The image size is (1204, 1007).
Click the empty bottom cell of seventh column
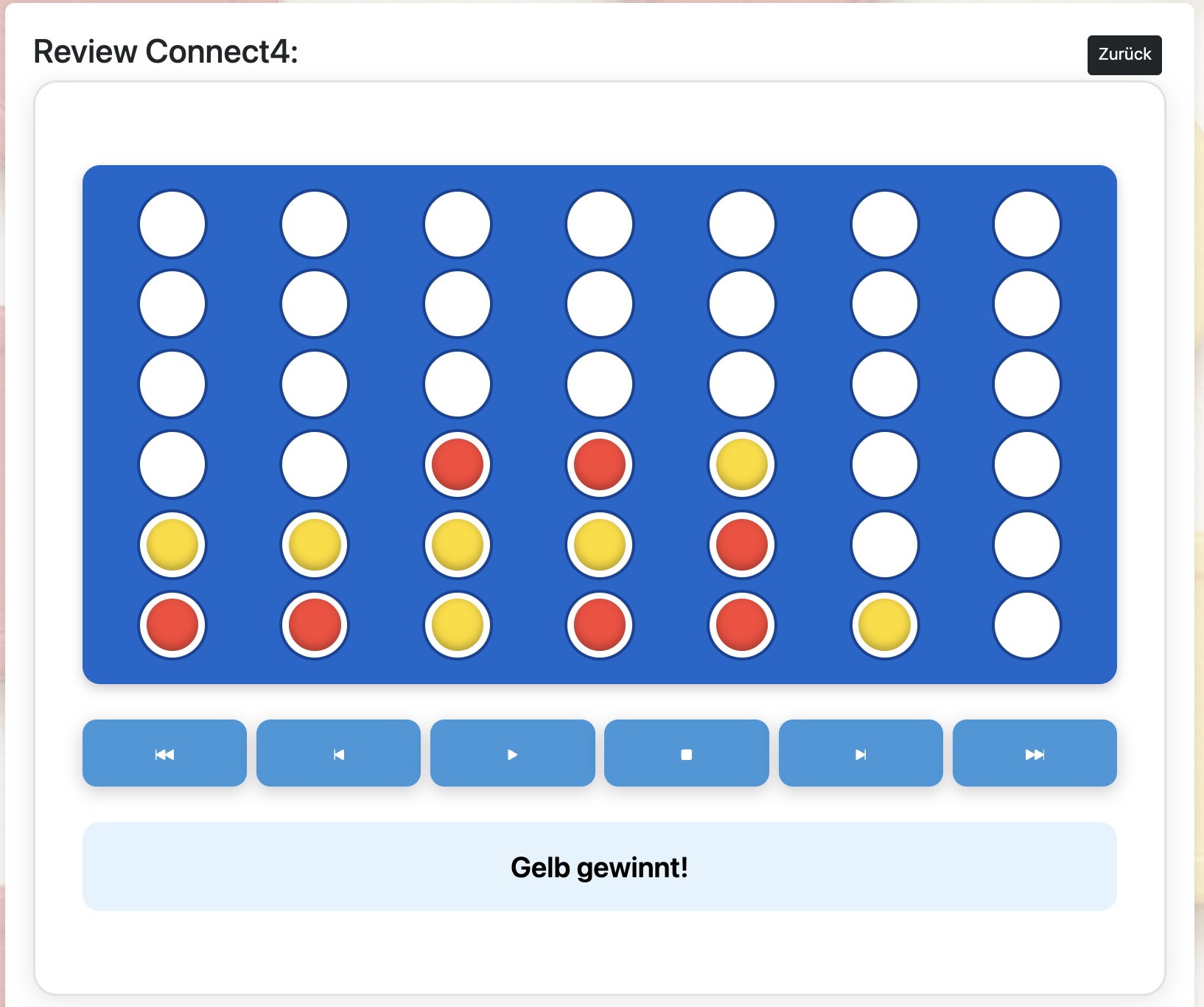pyautogui.click(x=1026, y=625)
